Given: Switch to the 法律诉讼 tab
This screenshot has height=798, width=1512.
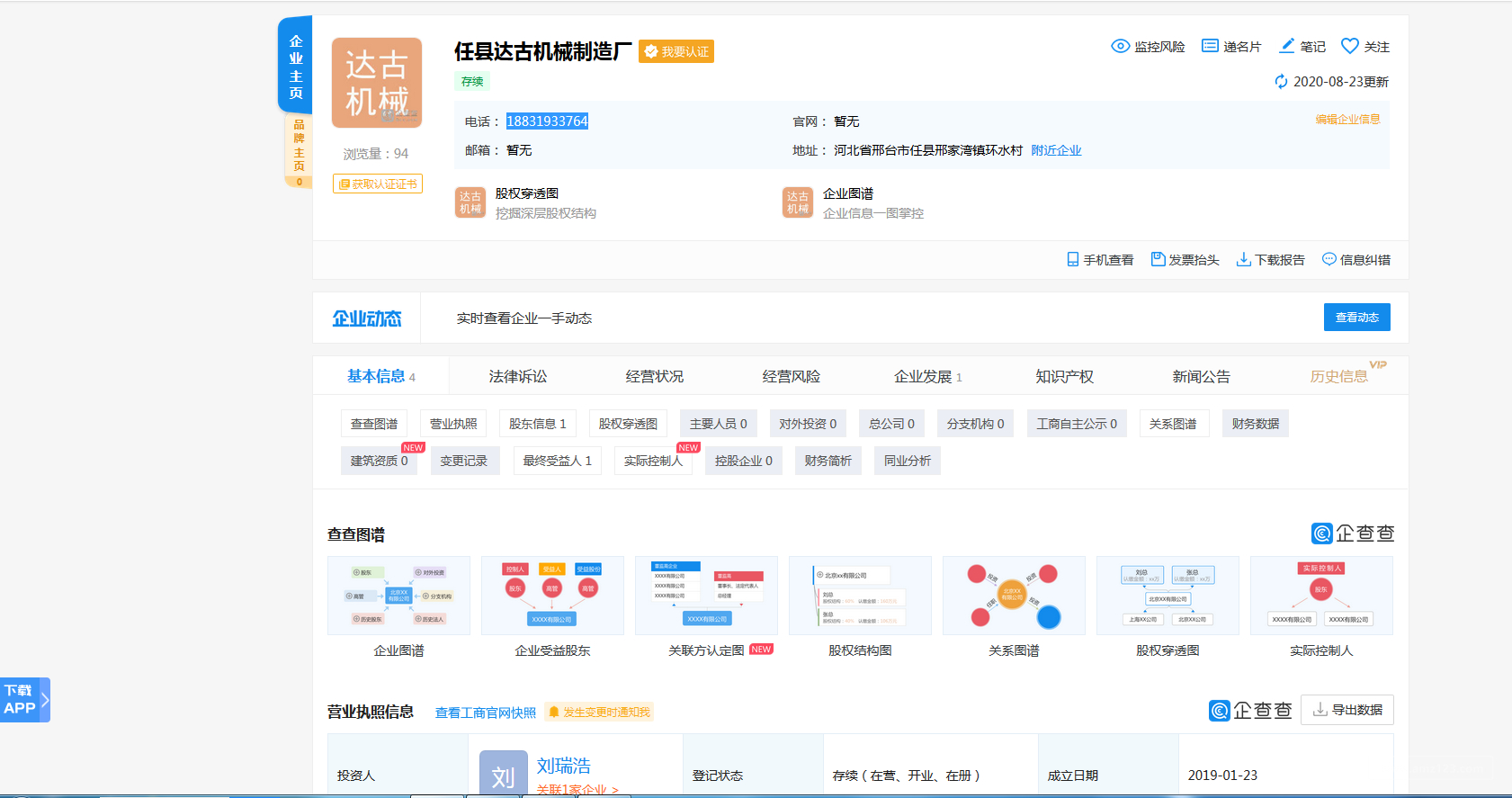Looking at the screenshot, I should coord(517,377).
